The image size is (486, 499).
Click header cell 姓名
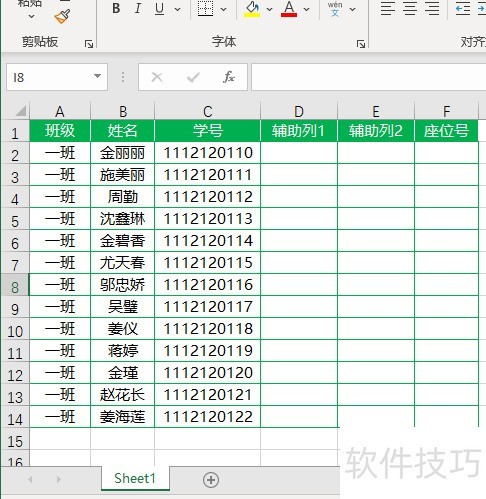123,131
